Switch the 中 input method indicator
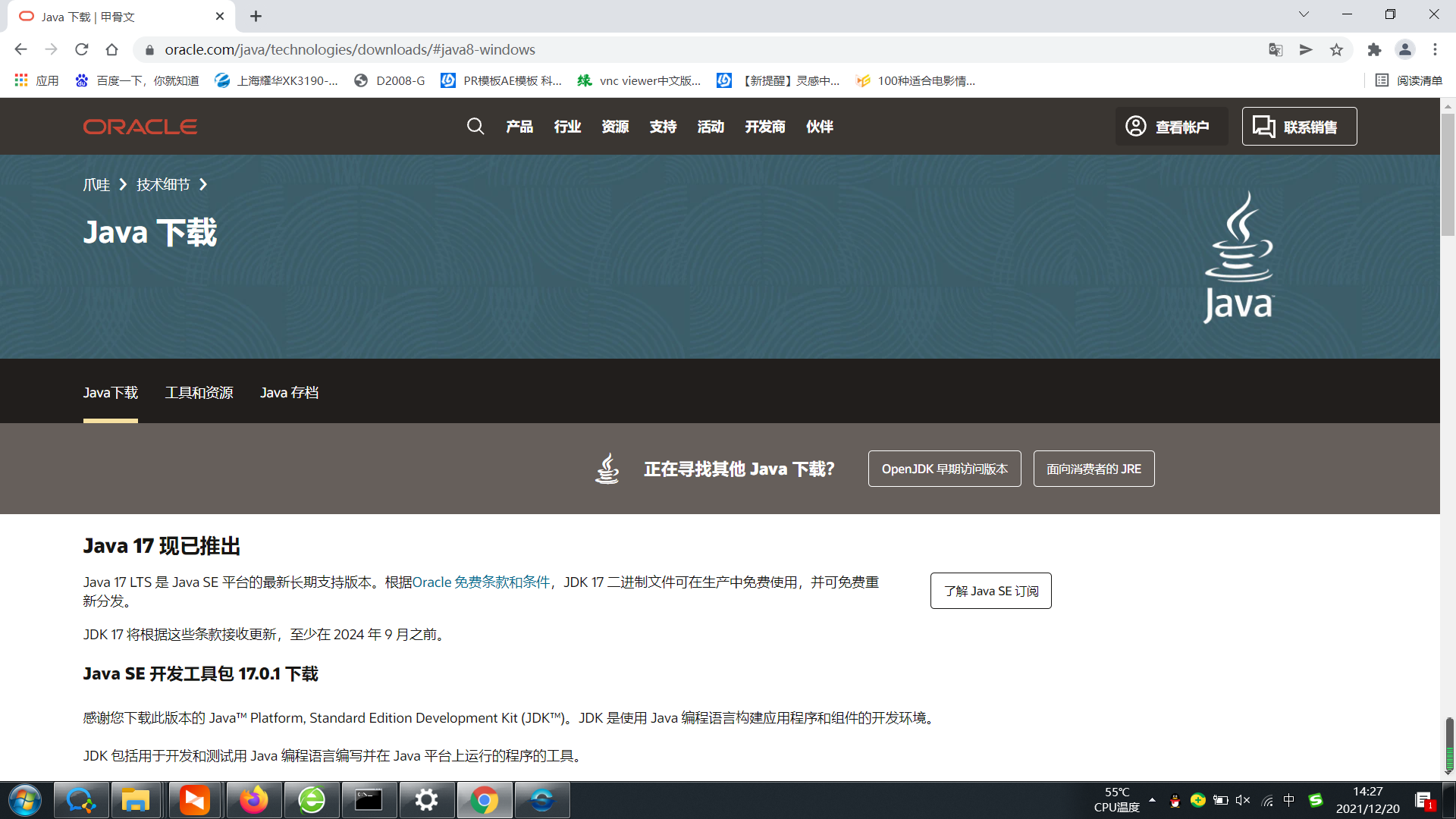Screen dimensions: 1456x819 (x=1289, y=800)
